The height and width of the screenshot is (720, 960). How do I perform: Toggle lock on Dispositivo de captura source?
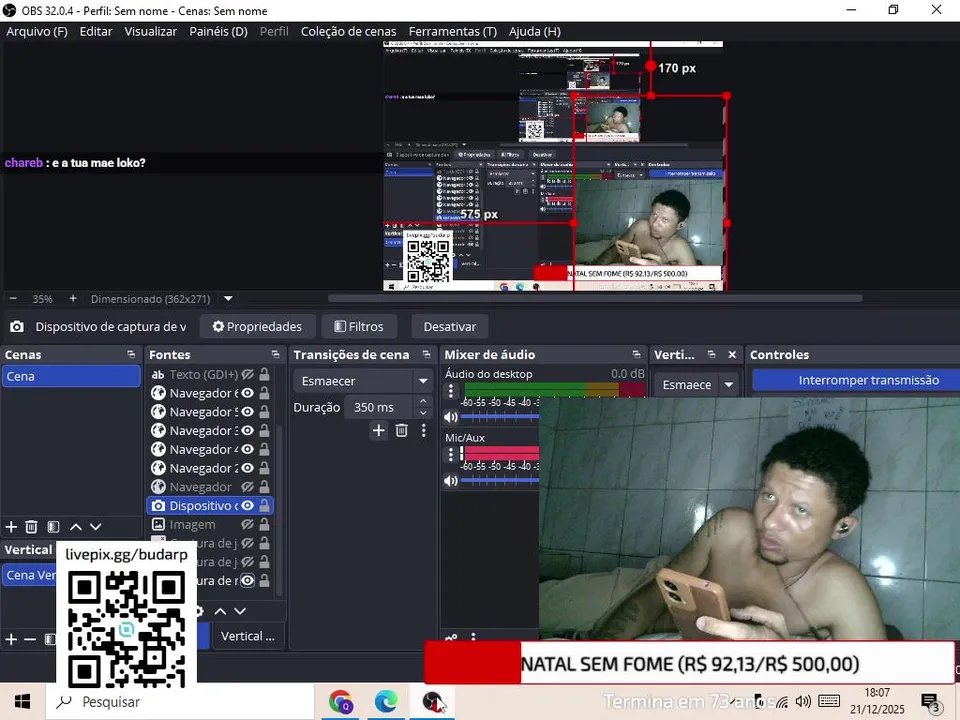pyautogui.click(x=264, y=506)
